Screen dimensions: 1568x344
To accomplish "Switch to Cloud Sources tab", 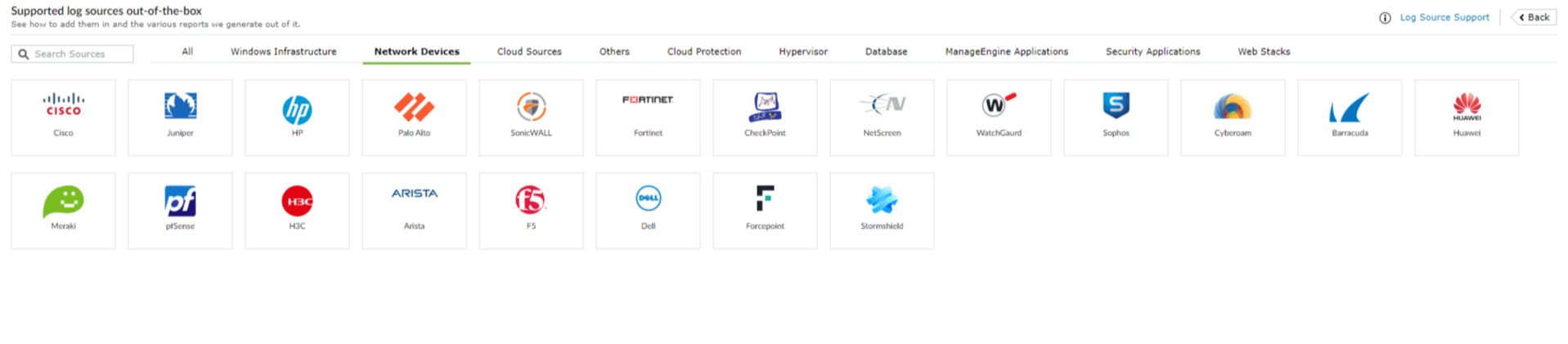I will pyautogui.click(x=529, y=51).
